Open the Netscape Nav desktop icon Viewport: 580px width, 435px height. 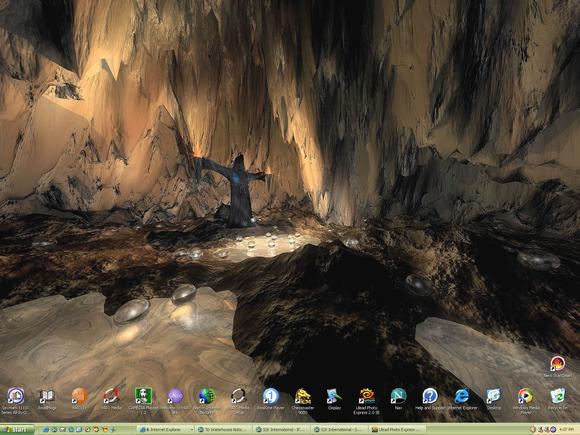click(398, 396)
